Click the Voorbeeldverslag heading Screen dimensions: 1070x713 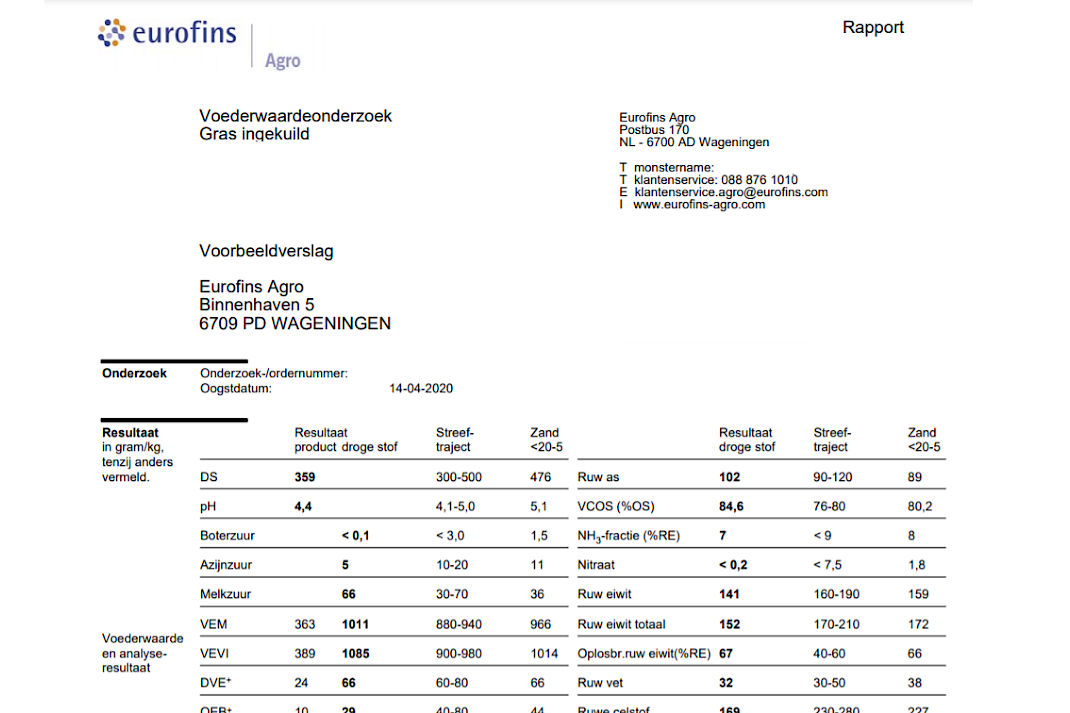pyautogui.click(x=266, y=251)
